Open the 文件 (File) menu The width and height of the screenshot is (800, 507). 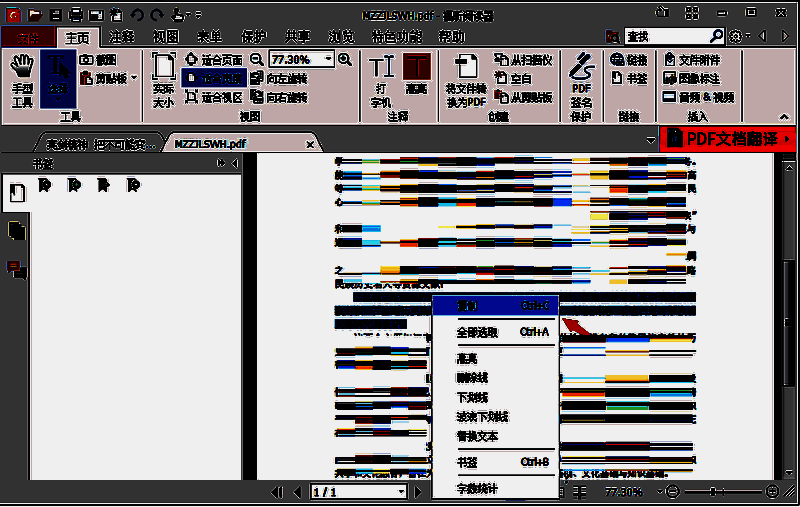[28, 37]
